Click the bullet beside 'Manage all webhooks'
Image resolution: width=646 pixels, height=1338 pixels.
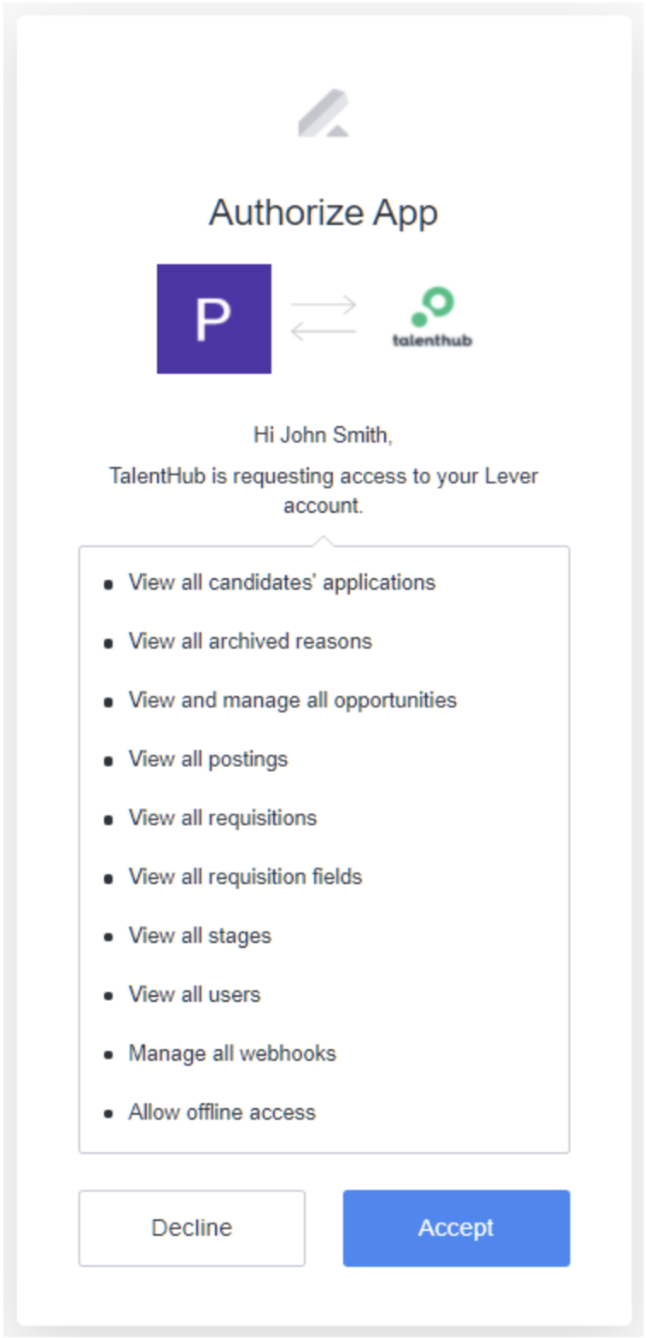pos(108,1053)
